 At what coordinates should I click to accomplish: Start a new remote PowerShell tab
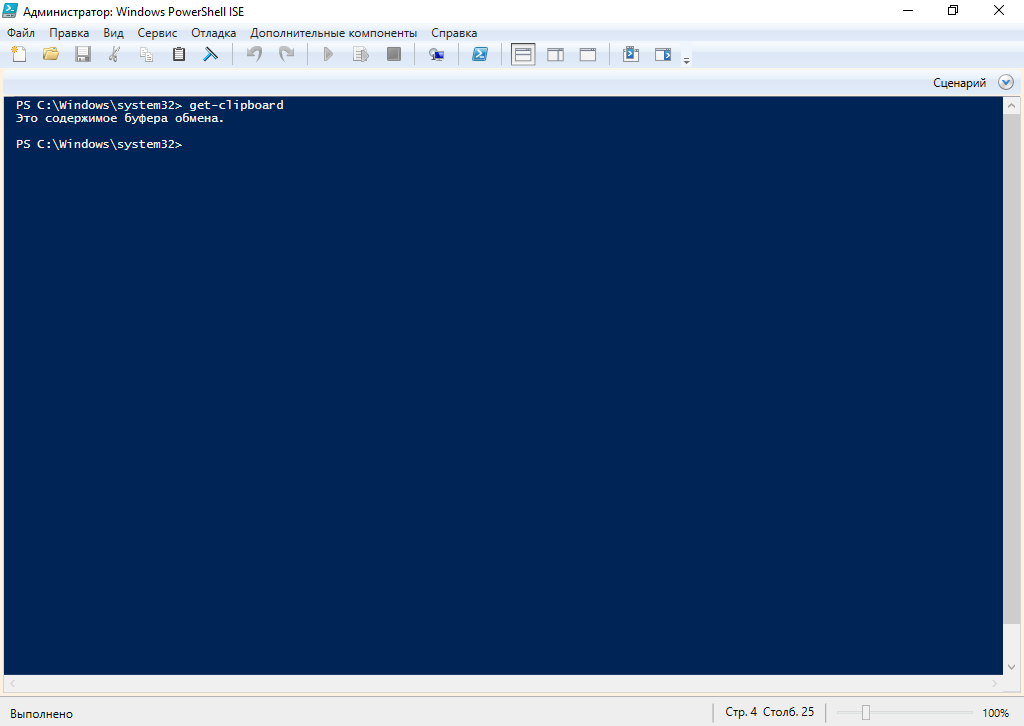[436, 55]
